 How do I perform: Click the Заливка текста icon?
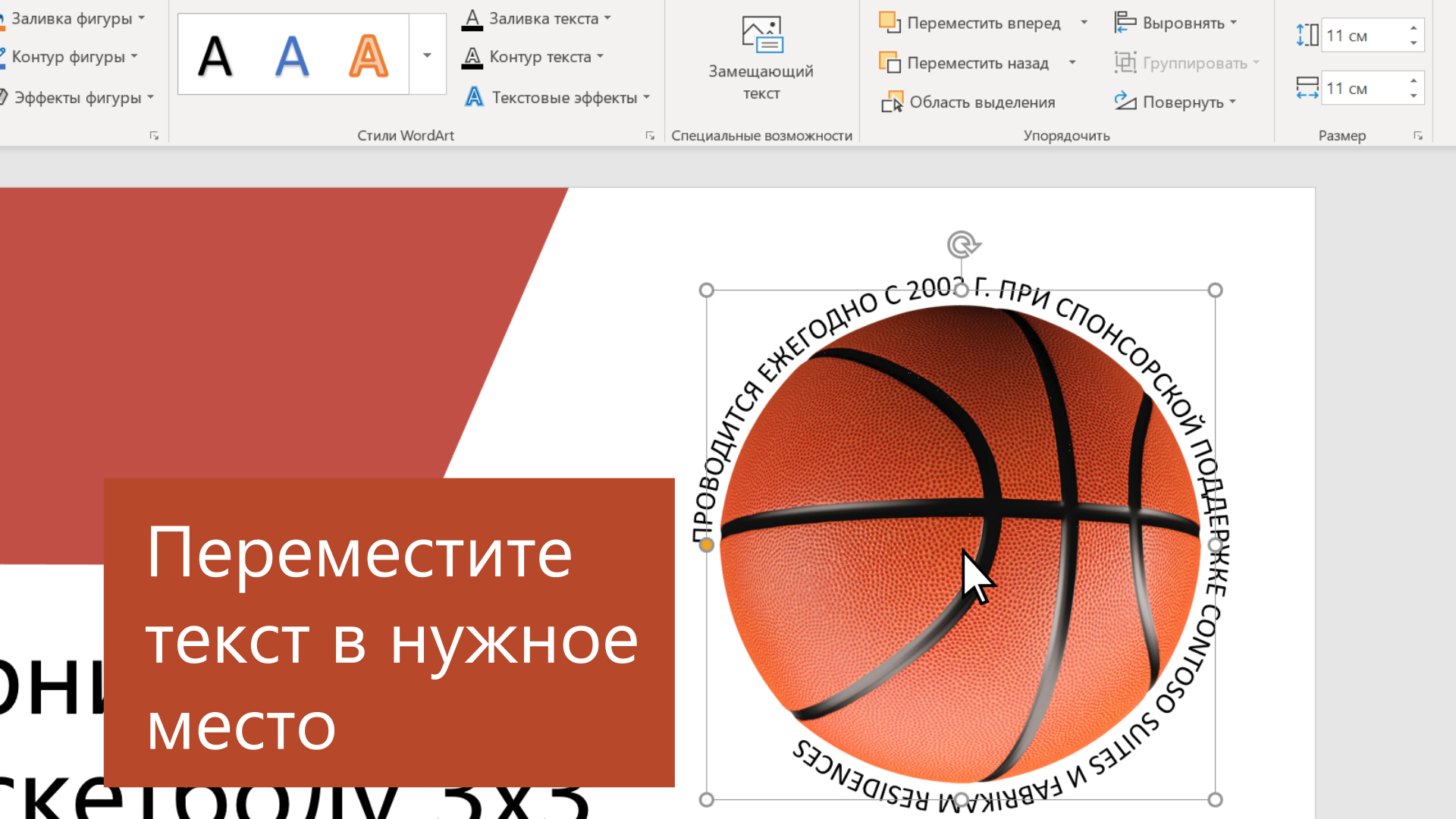(472, 19)
